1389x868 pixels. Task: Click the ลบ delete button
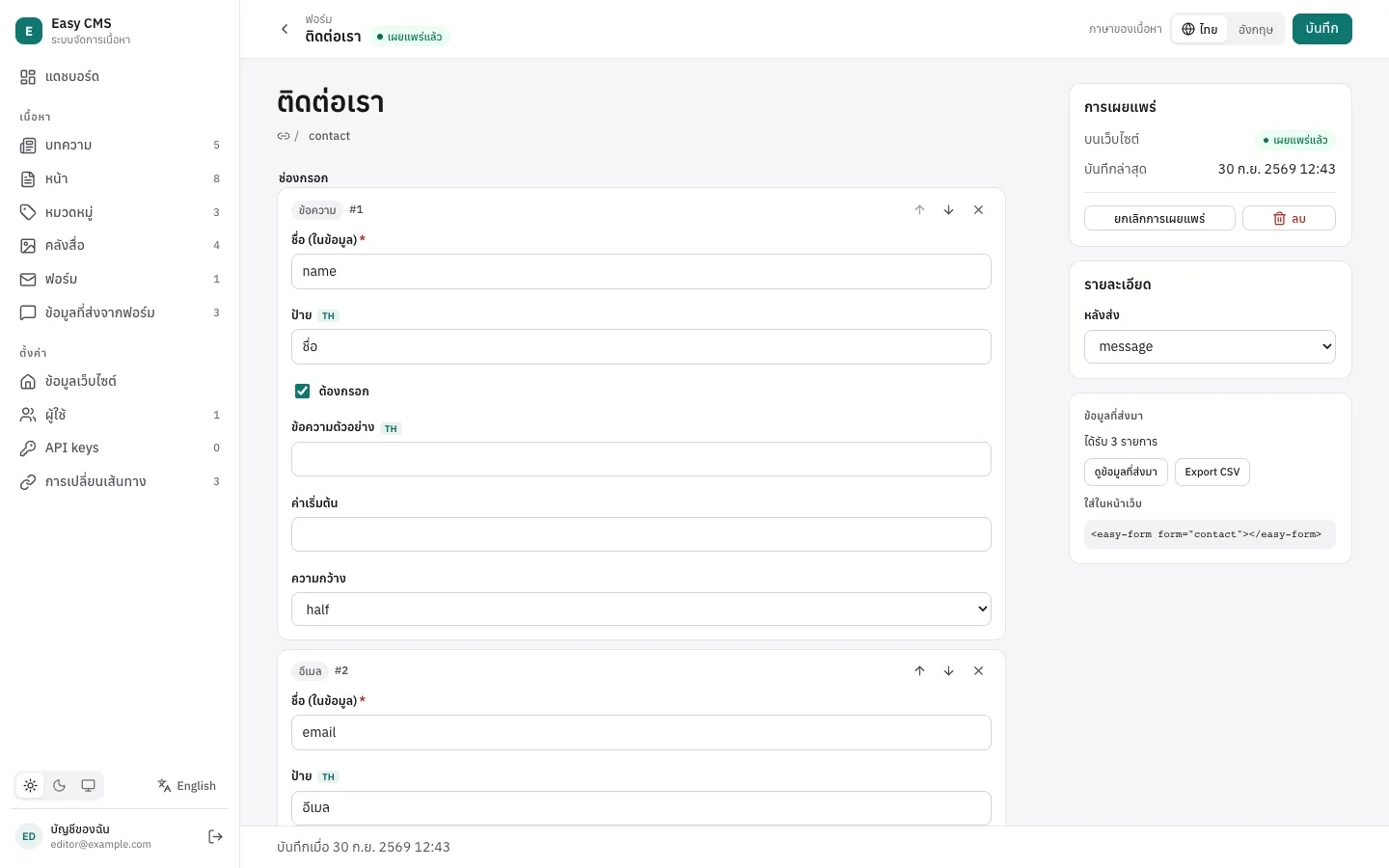point(1289,218)
